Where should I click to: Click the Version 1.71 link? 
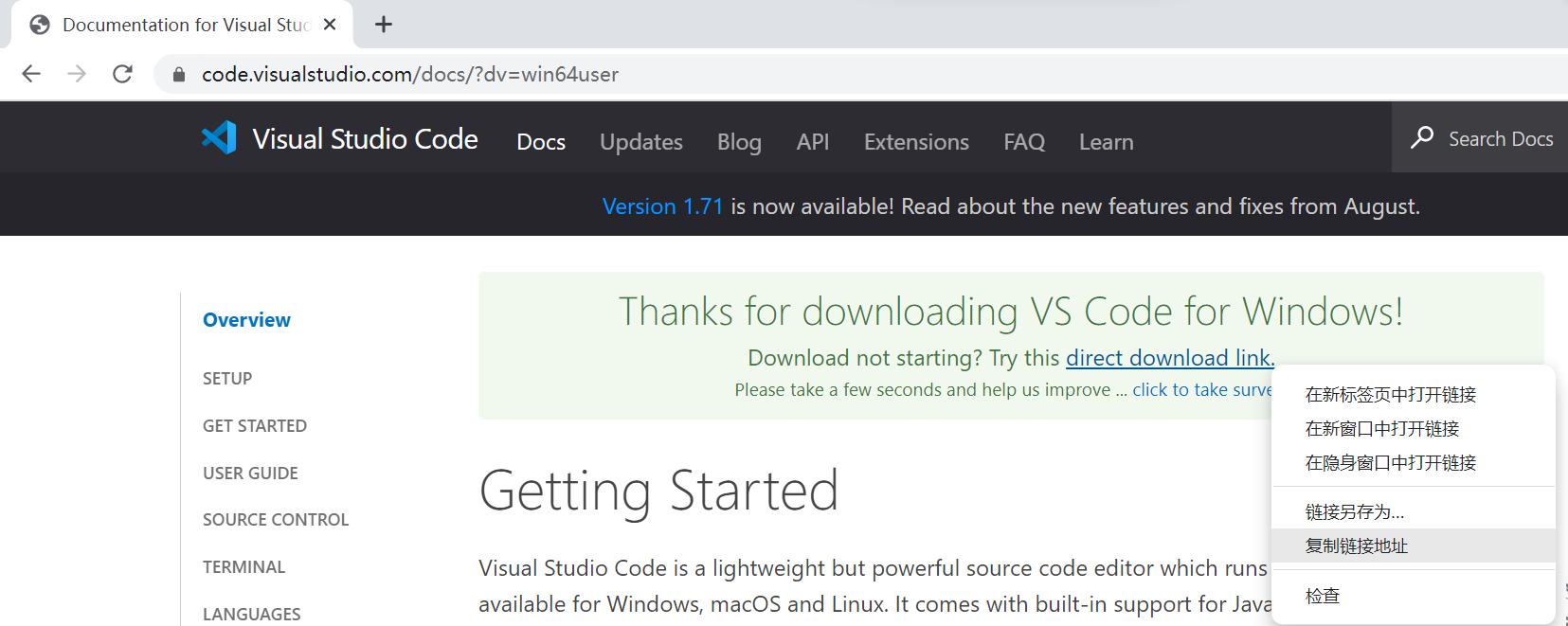(x=662, y=206)
